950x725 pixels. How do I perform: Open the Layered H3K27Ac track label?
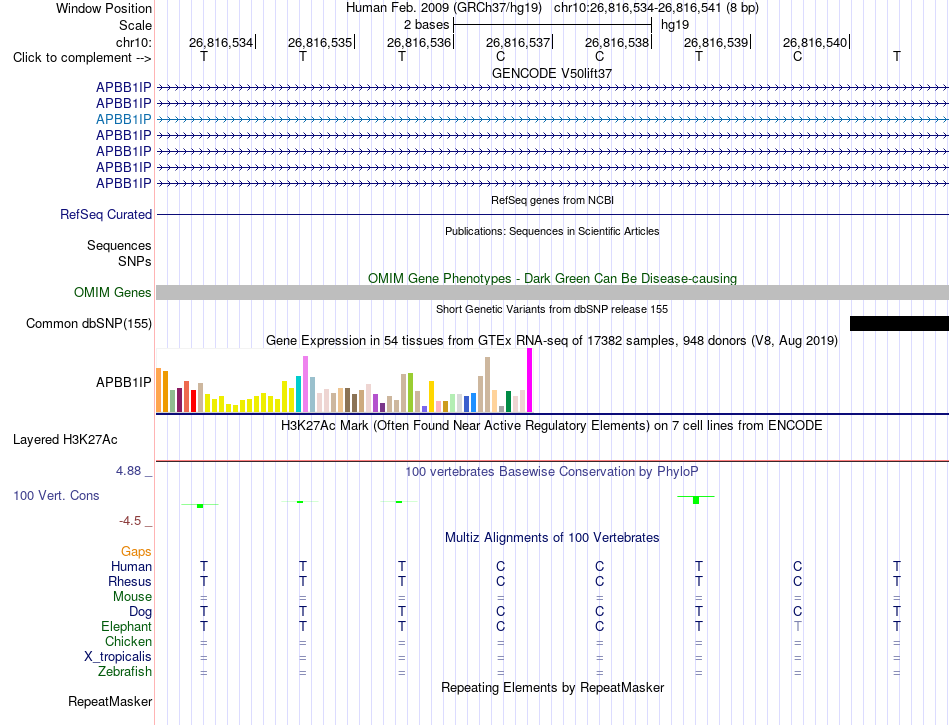click(65, 440)
